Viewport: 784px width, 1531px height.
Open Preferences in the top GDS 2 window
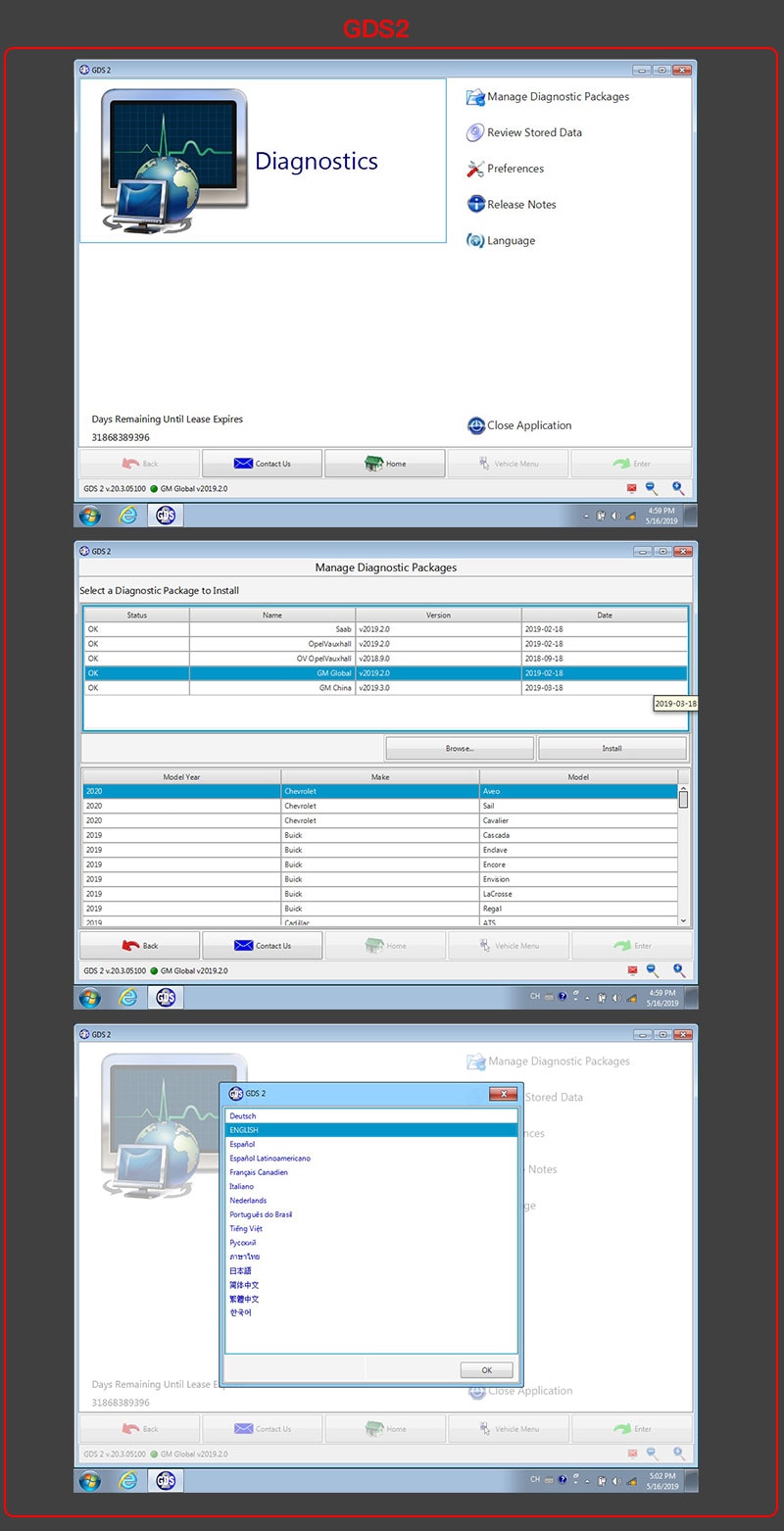(505, 169)
